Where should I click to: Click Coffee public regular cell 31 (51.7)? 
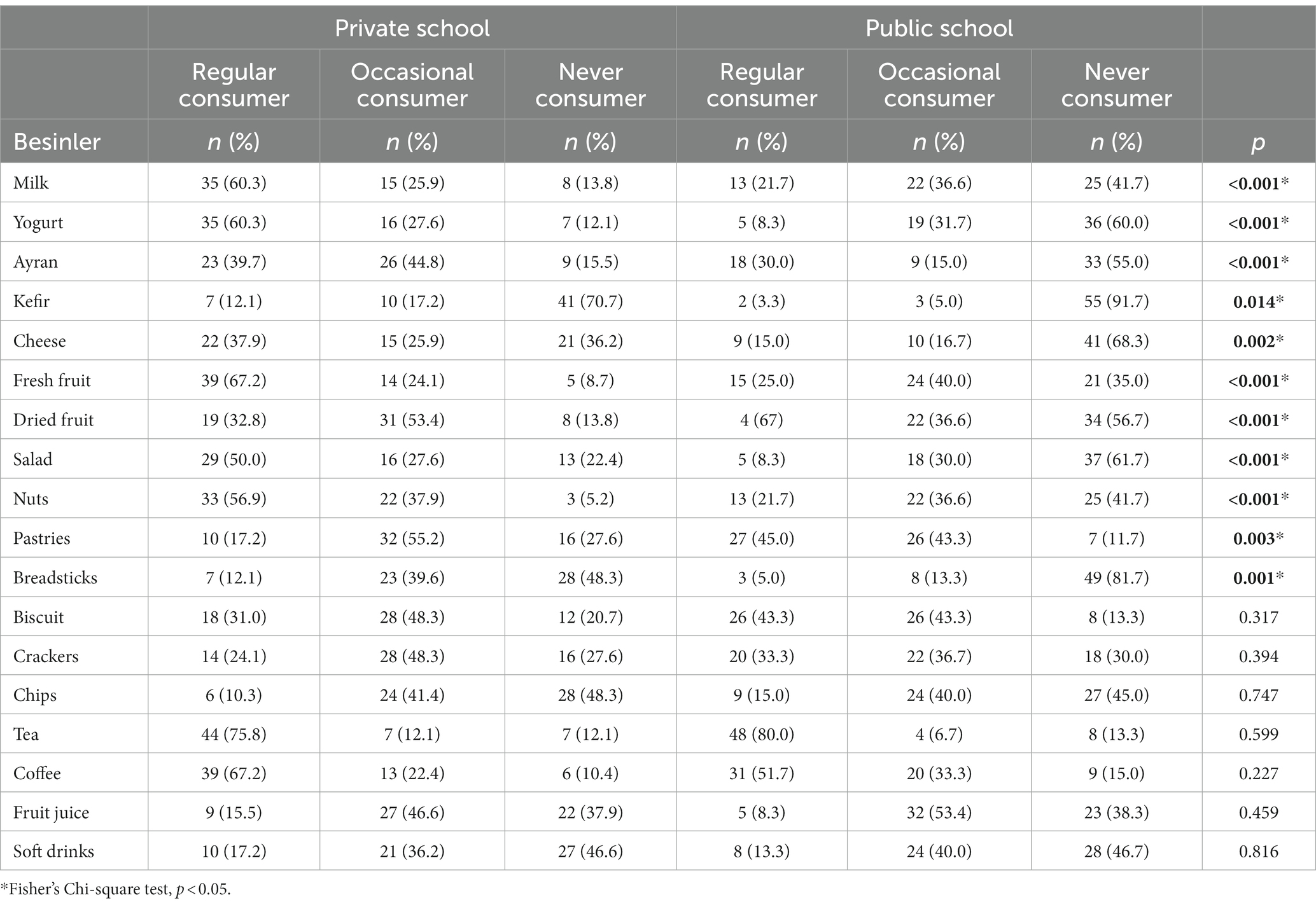coord(762,773)
